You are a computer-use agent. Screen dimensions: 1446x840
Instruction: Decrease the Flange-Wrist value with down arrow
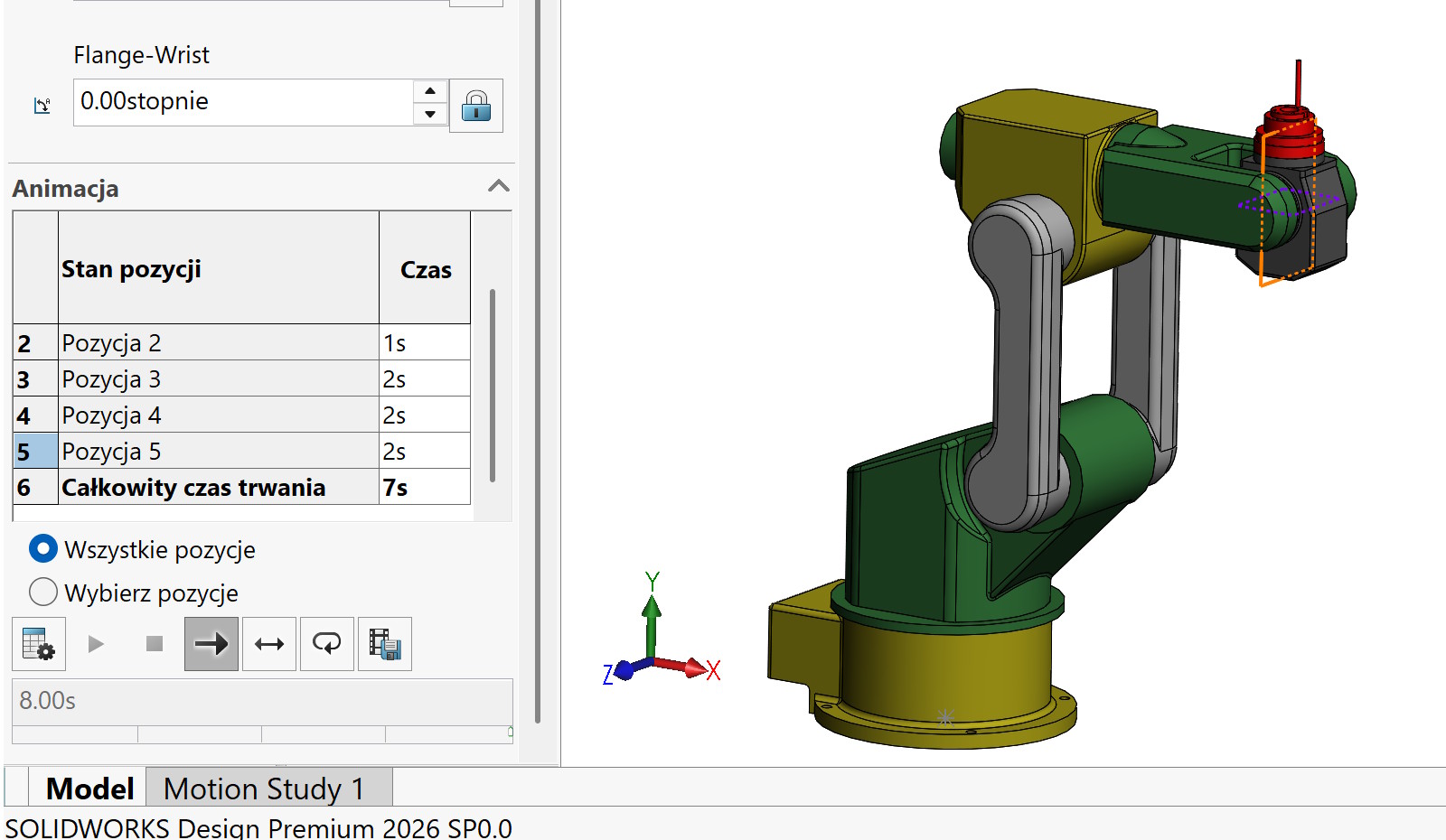click(430, 115)
